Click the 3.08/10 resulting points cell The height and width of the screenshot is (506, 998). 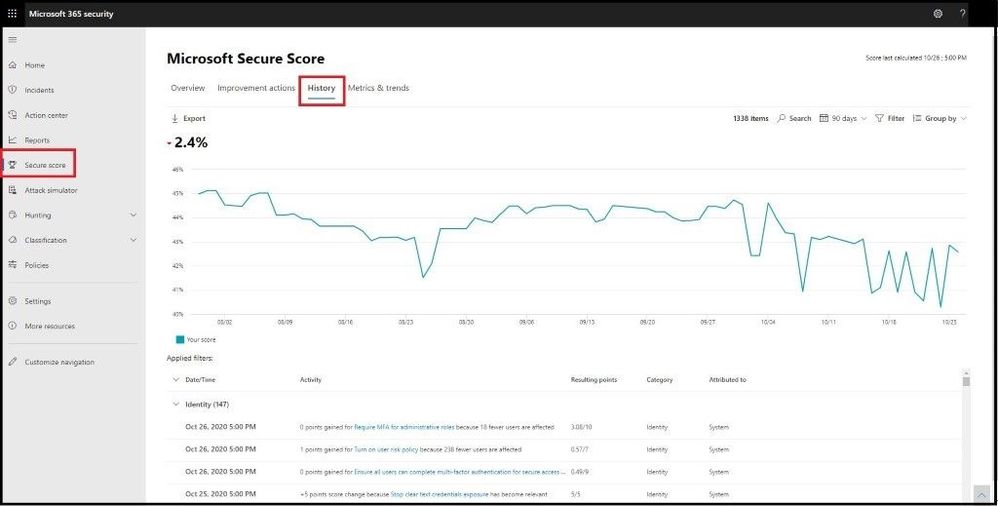click(581, 427)
